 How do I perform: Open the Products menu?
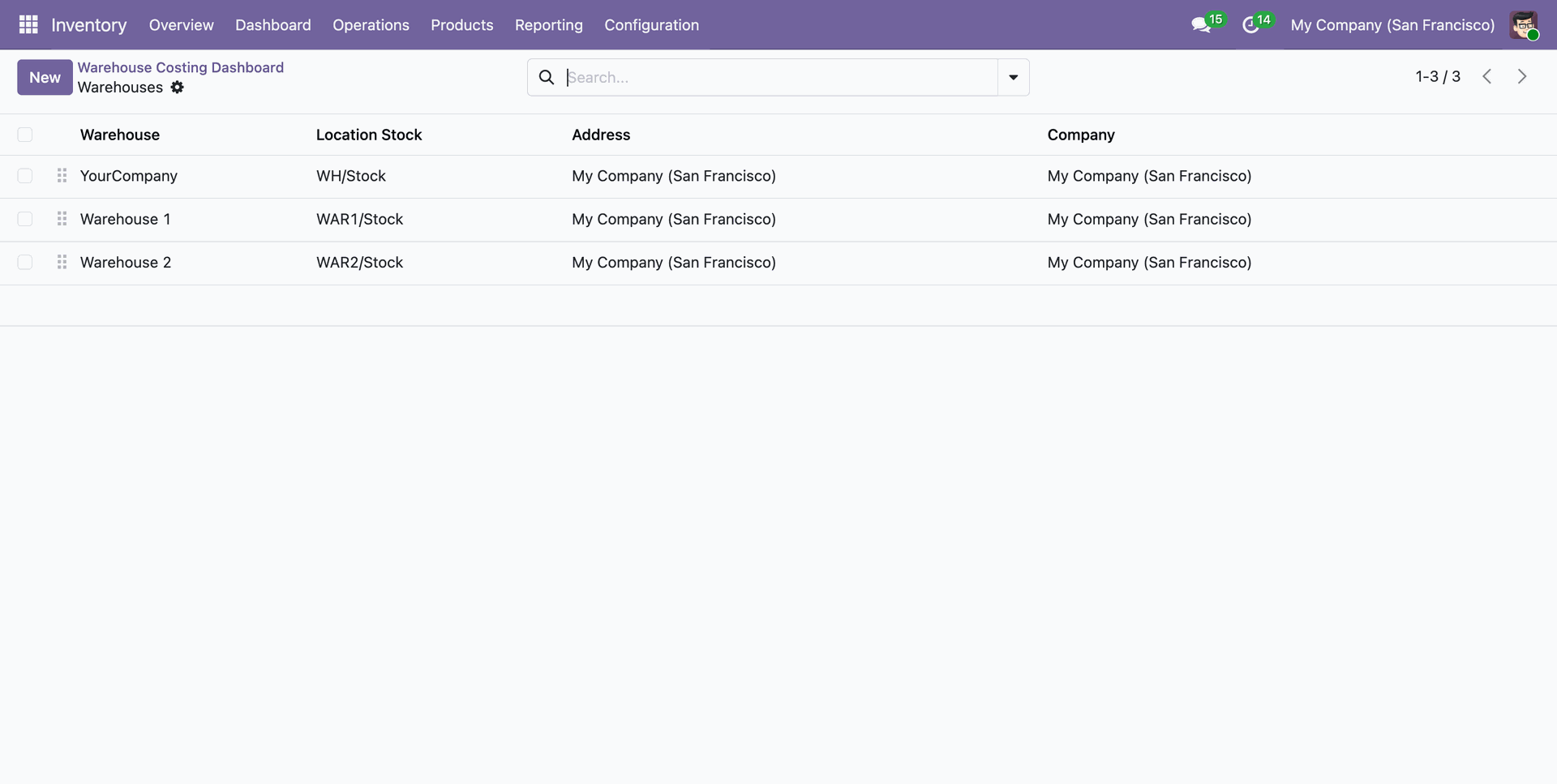(x=461, y=25)
